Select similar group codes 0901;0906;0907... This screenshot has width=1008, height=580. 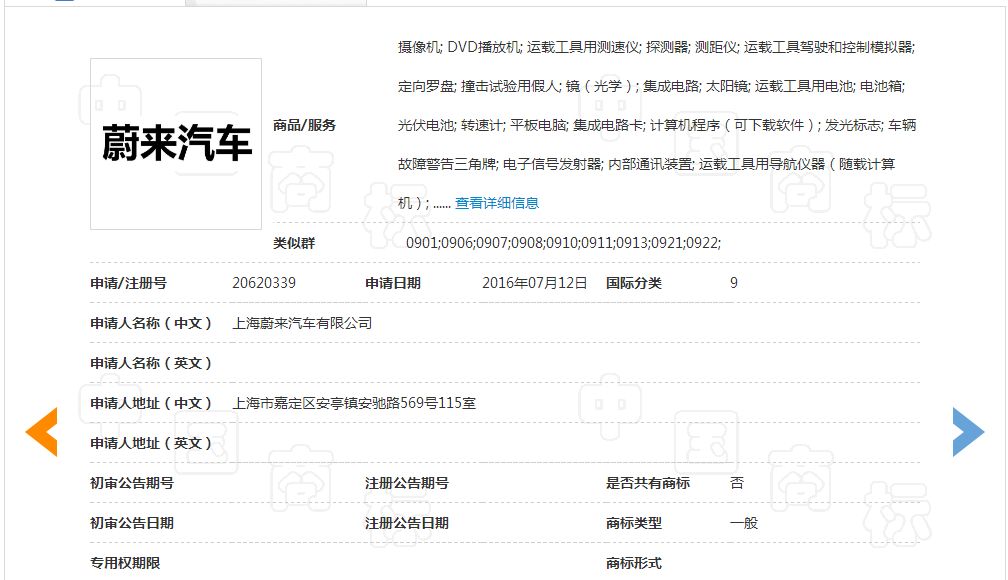(563, 243)
